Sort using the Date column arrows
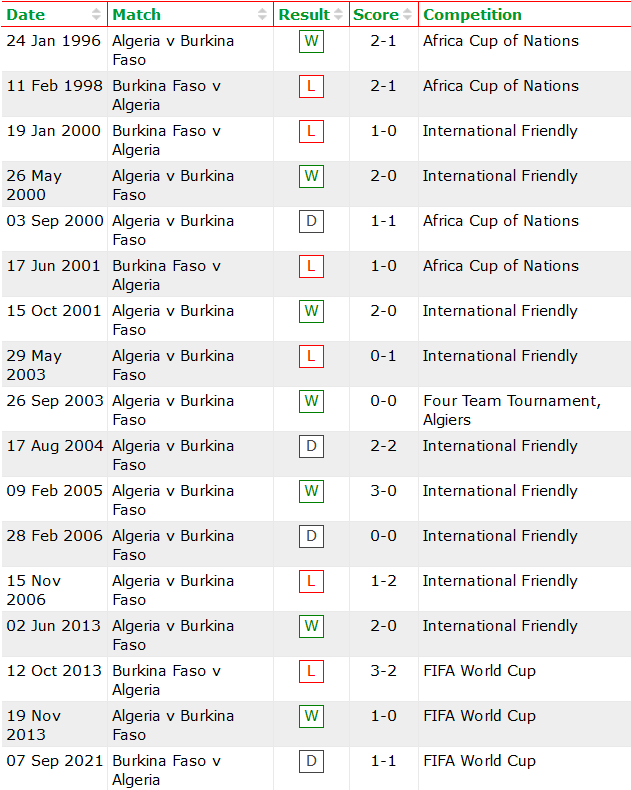The height and width of the screenshot is (790, 631). pyautogui.click(x=97, y=15)
